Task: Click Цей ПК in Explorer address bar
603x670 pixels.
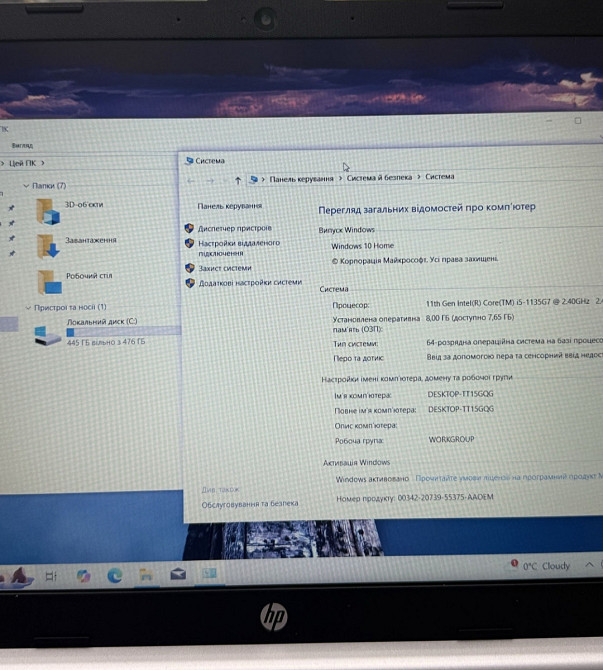Action: pyautogui.click(x=22, y=163)
